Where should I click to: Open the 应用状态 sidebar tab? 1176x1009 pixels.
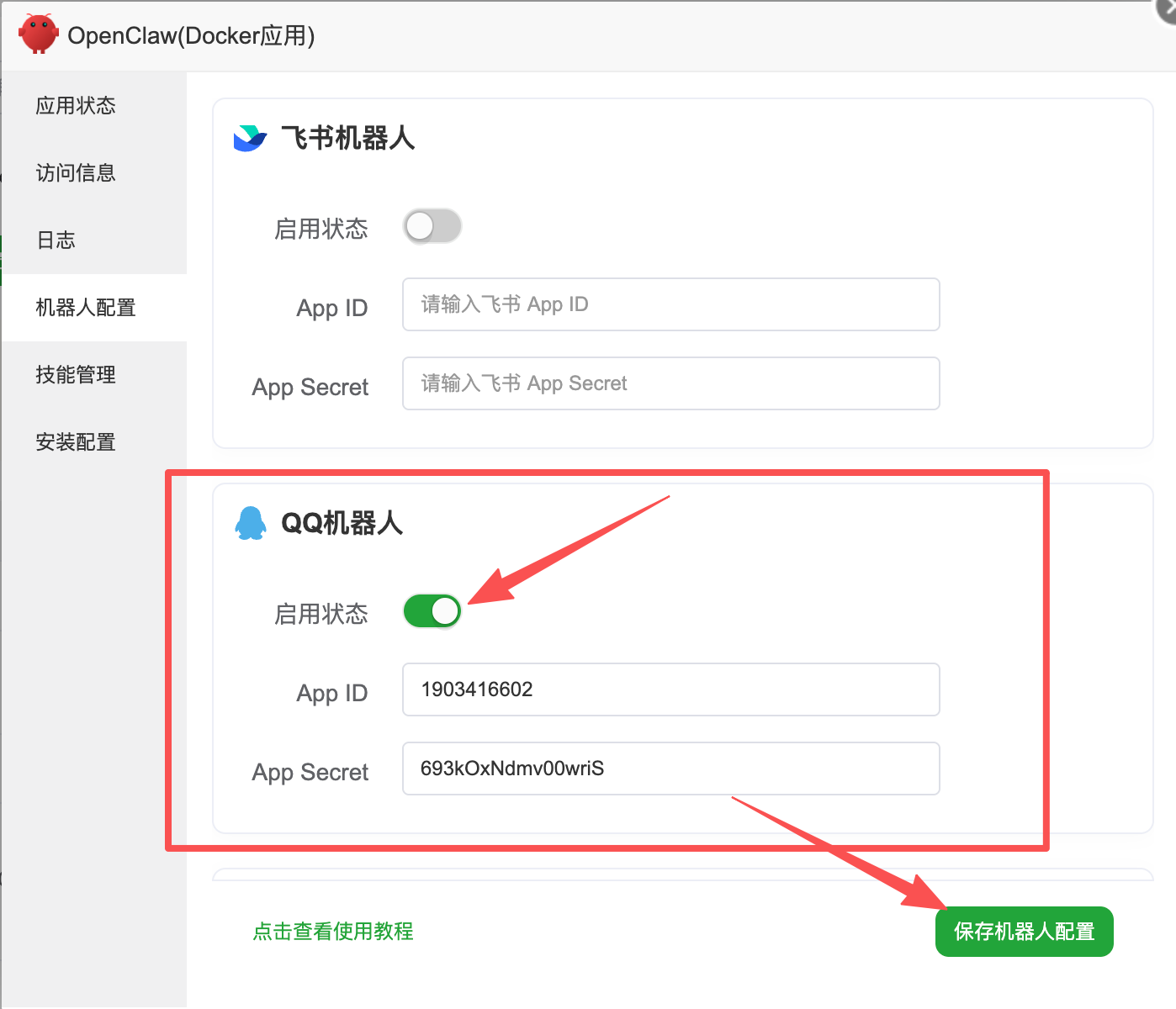(x=76, y=106)
